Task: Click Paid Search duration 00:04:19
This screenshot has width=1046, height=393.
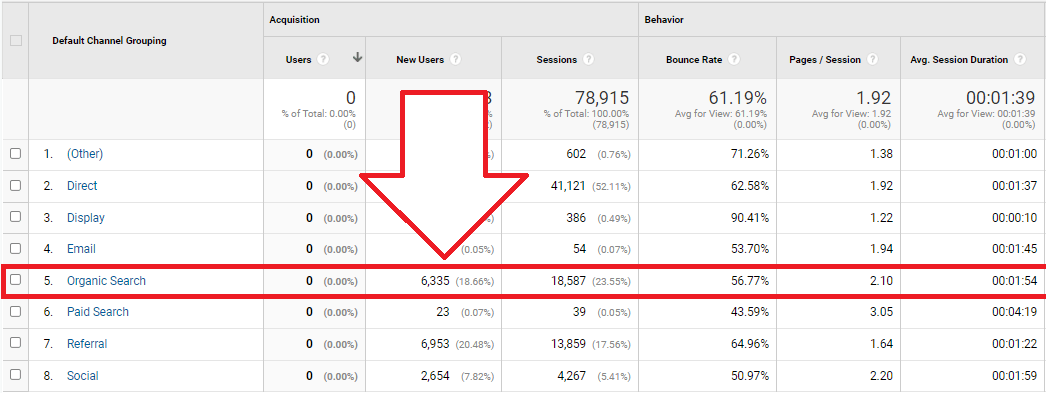Action: tap(1015, 312)
